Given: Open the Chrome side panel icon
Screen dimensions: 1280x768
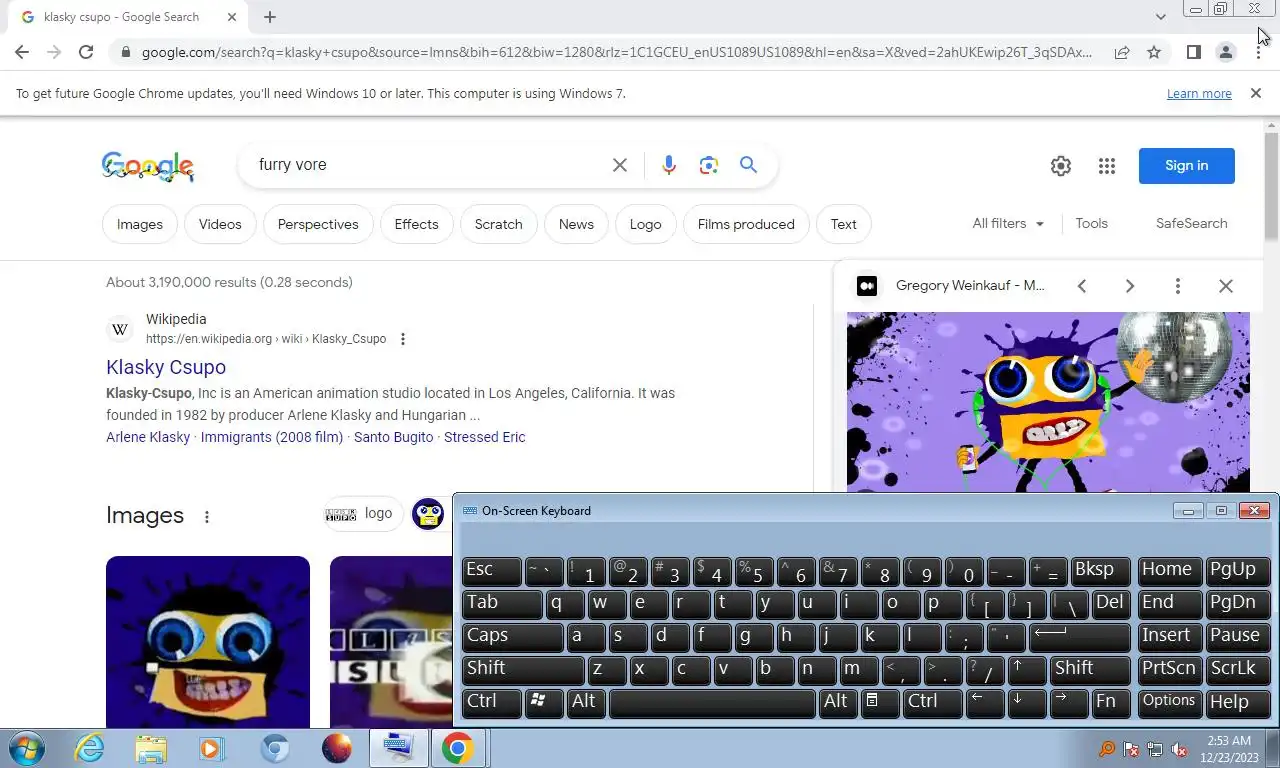Looking at the screenshot, I should [1193, 52].
